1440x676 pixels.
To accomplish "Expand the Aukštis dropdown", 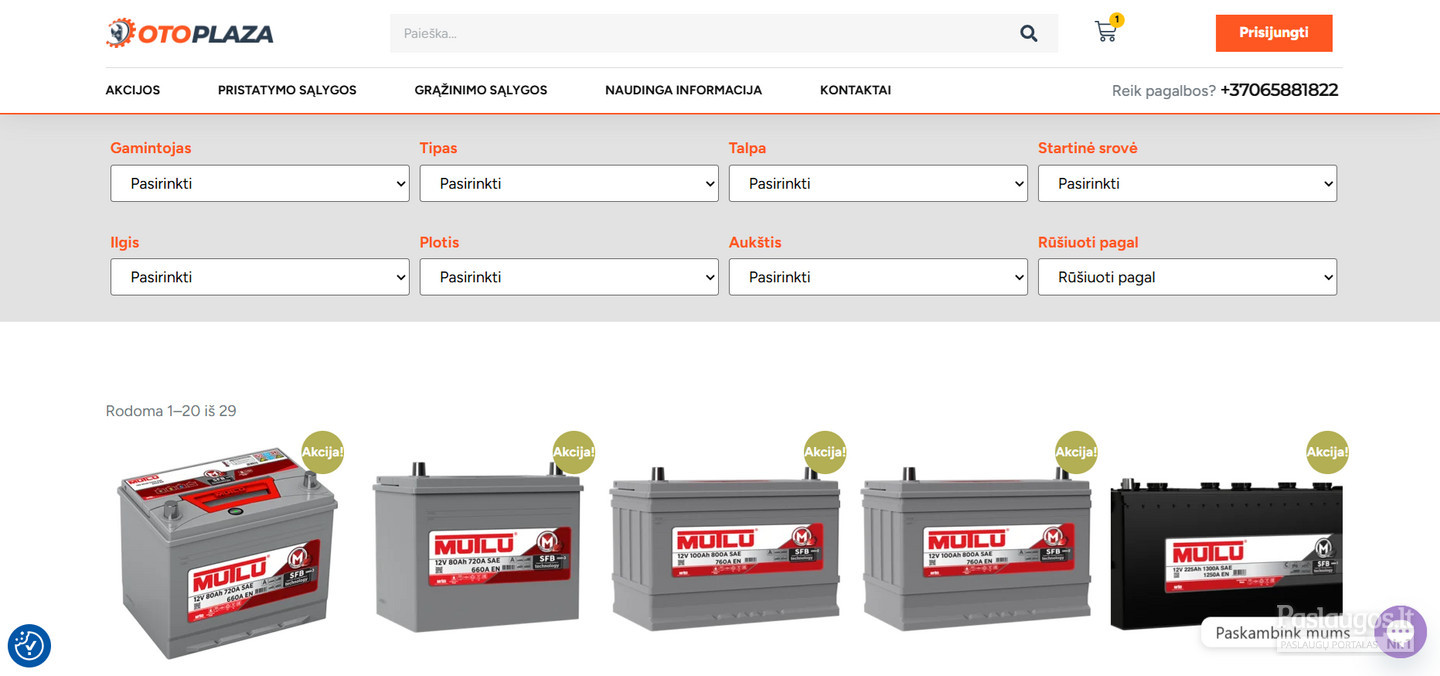I will [x=878, y=277].
